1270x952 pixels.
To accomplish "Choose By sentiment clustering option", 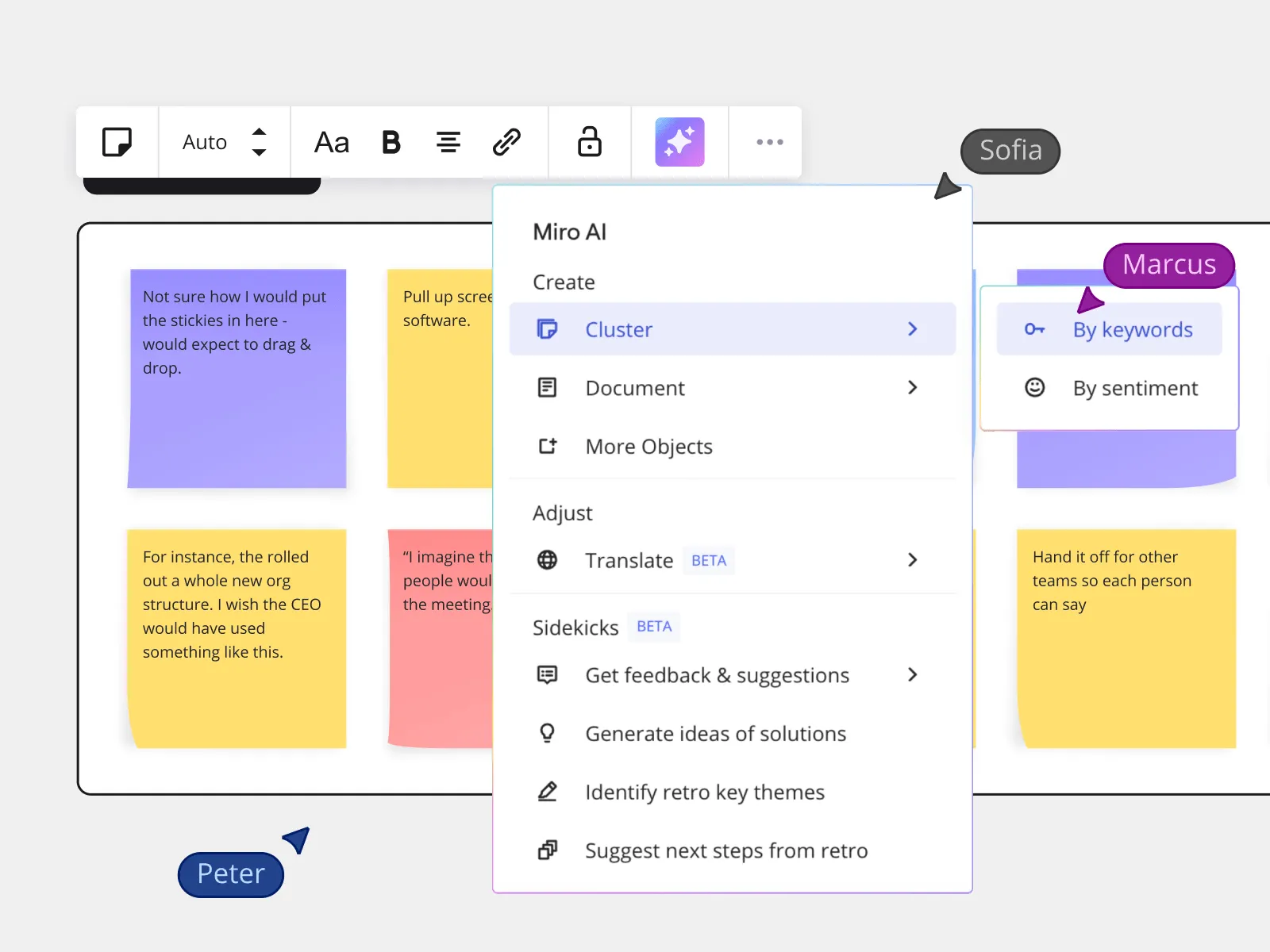I will pyautogui.click(x=1110, y=388).
